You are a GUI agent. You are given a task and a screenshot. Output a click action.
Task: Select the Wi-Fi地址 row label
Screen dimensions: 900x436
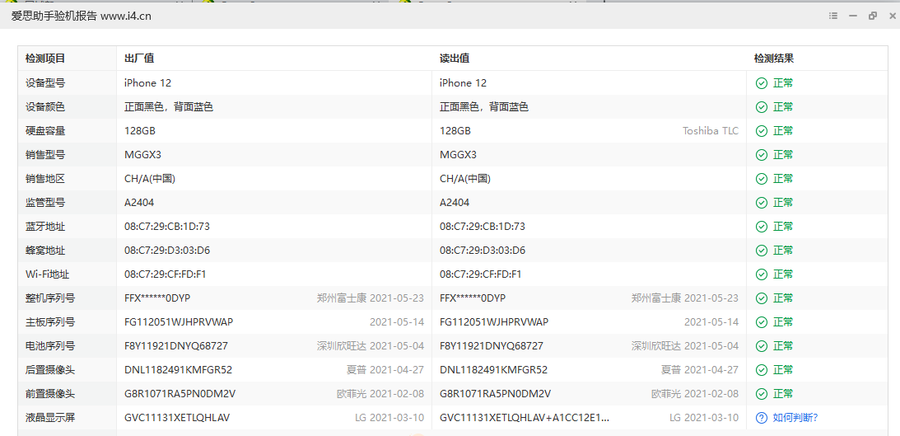tap(47, 274)
